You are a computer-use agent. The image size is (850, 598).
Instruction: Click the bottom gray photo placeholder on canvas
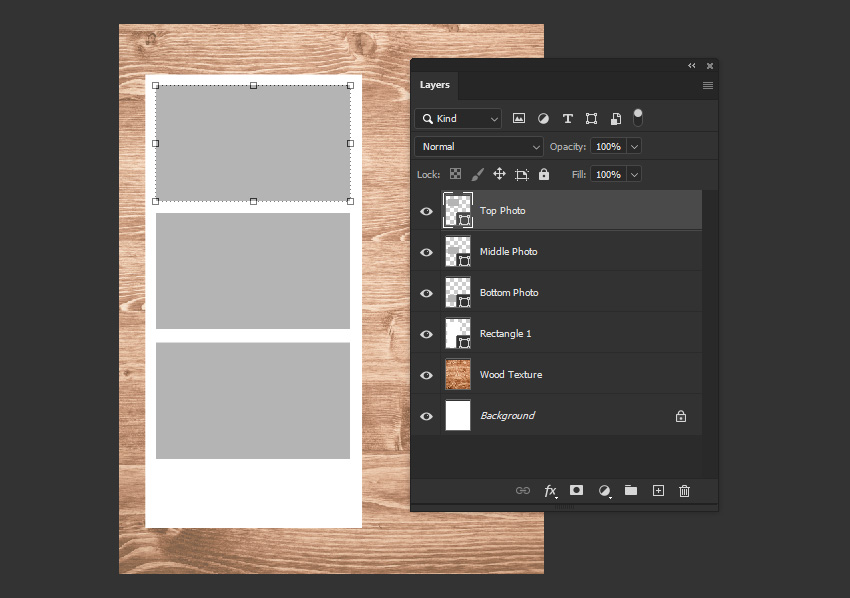(253, 401)
